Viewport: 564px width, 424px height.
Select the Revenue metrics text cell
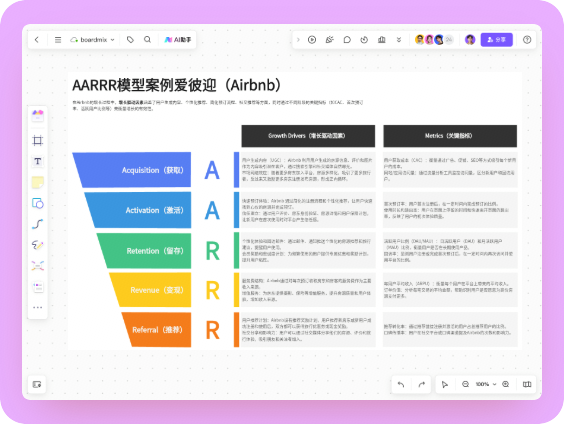coord(450,290)
